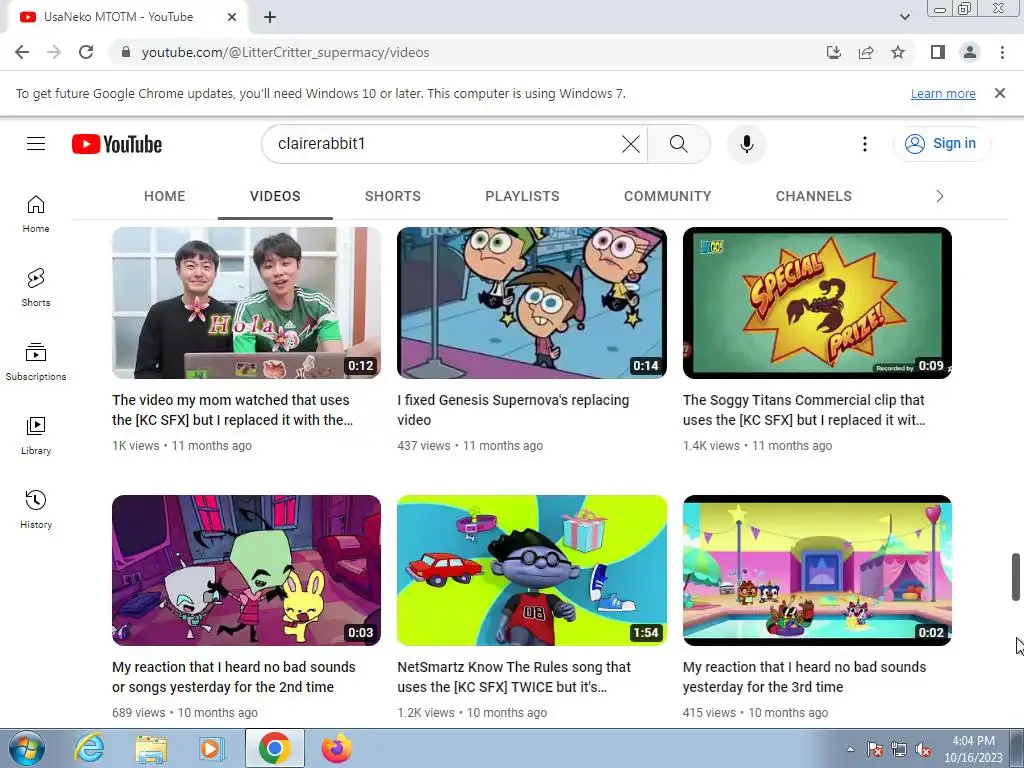Show more channel tabs with chevron

pos(940,196)
